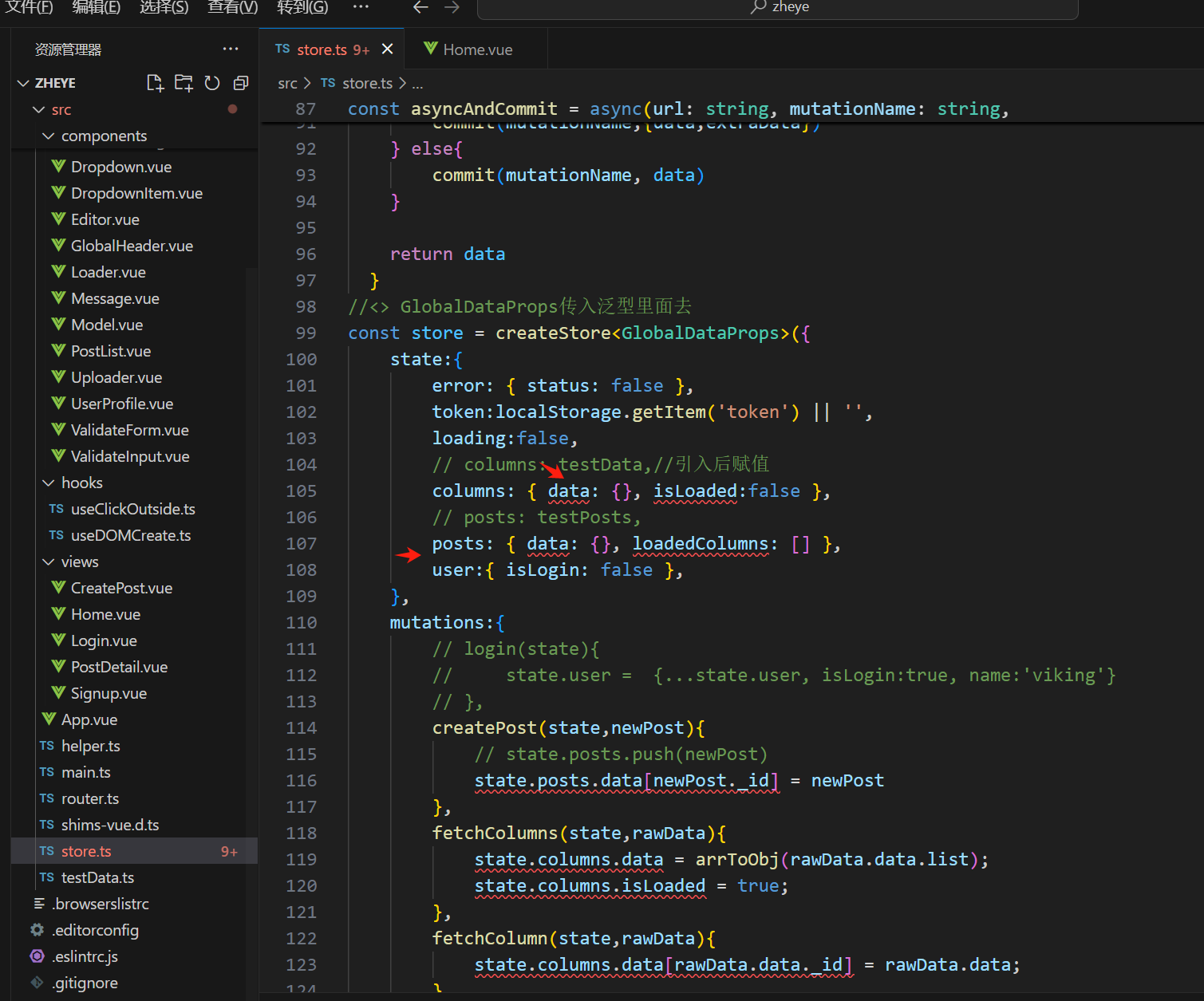Open GlobalHeader.vue from the file tree
The height and width of the screenshot is (1001, 1204).
[132, 246]
